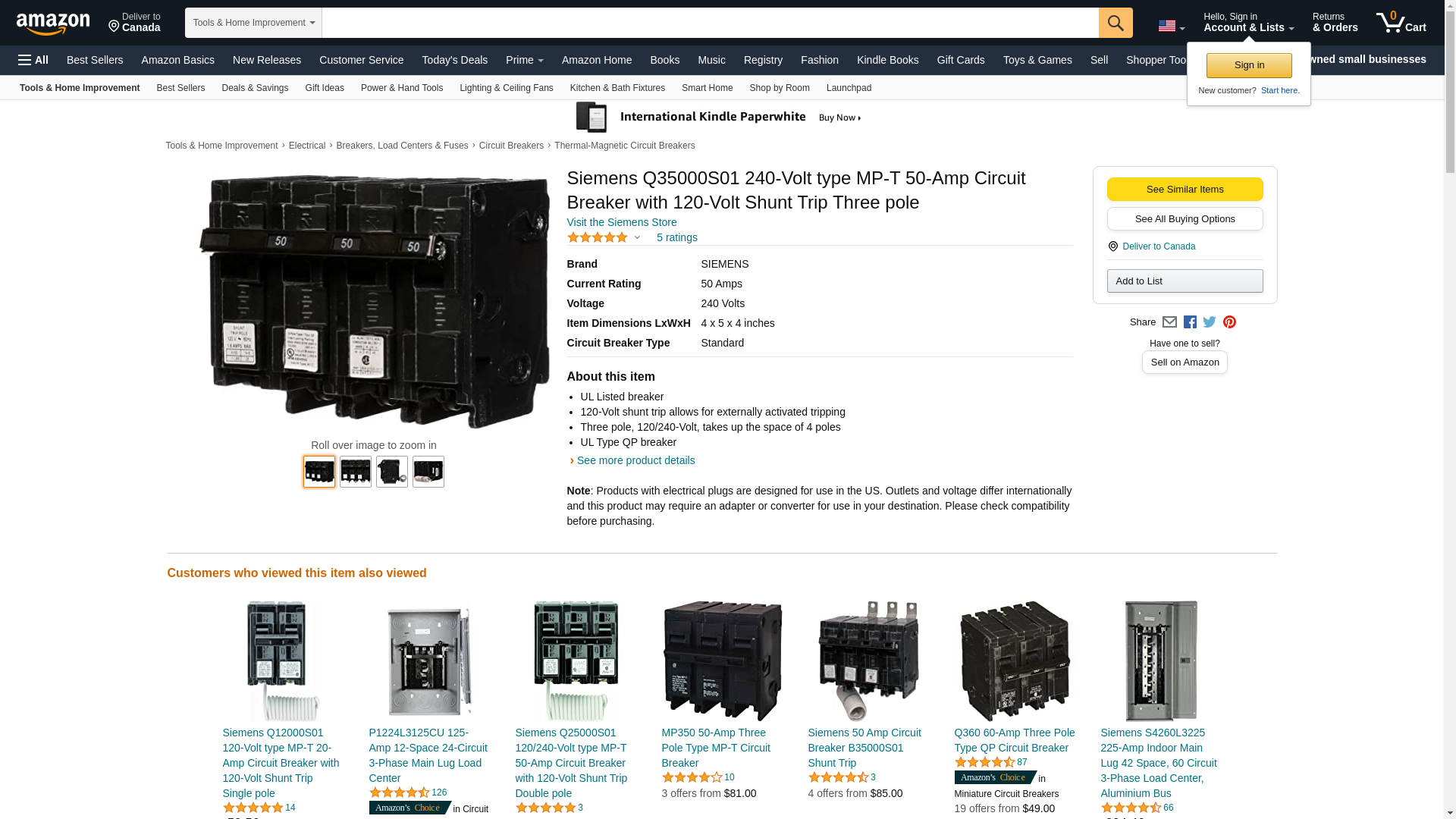Click inside the search text field
Image resolution: width=1456 pixels, height=819 pixels.
pyautogui.click(x=709, y=23)
